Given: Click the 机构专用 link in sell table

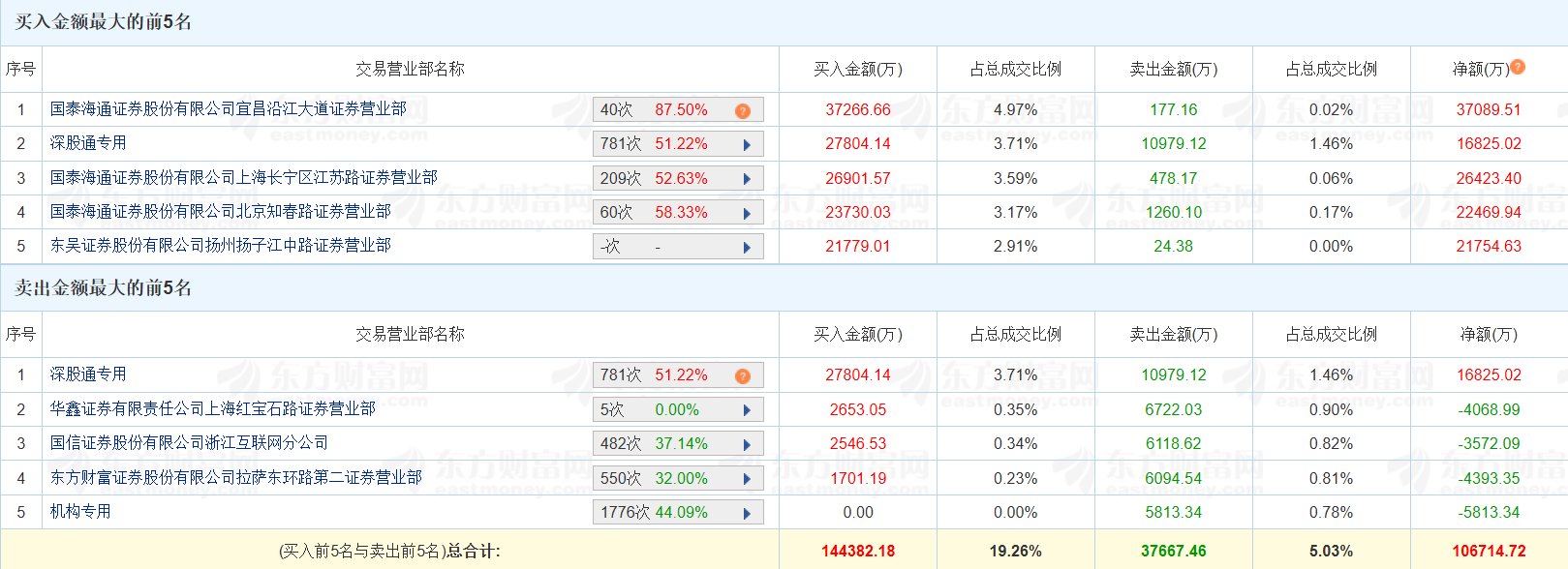Looking at the screenshot, I should tap(80, 512).
